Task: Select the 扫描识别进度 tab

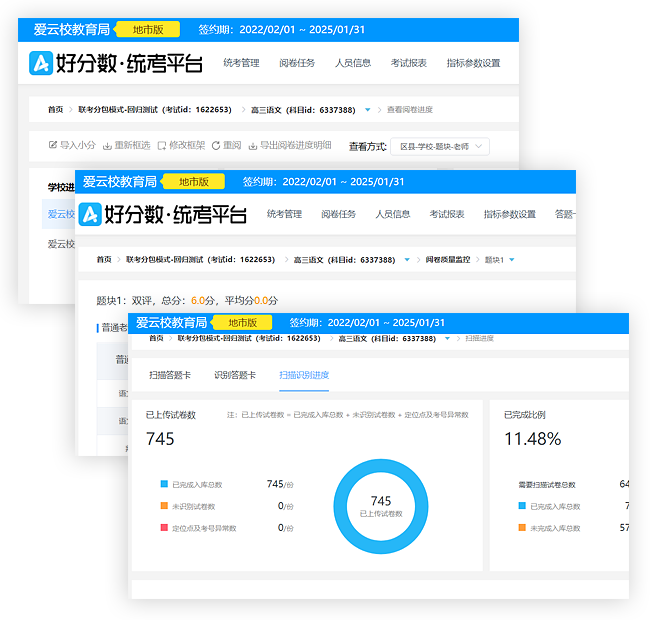Action: [x=303, y=375]
